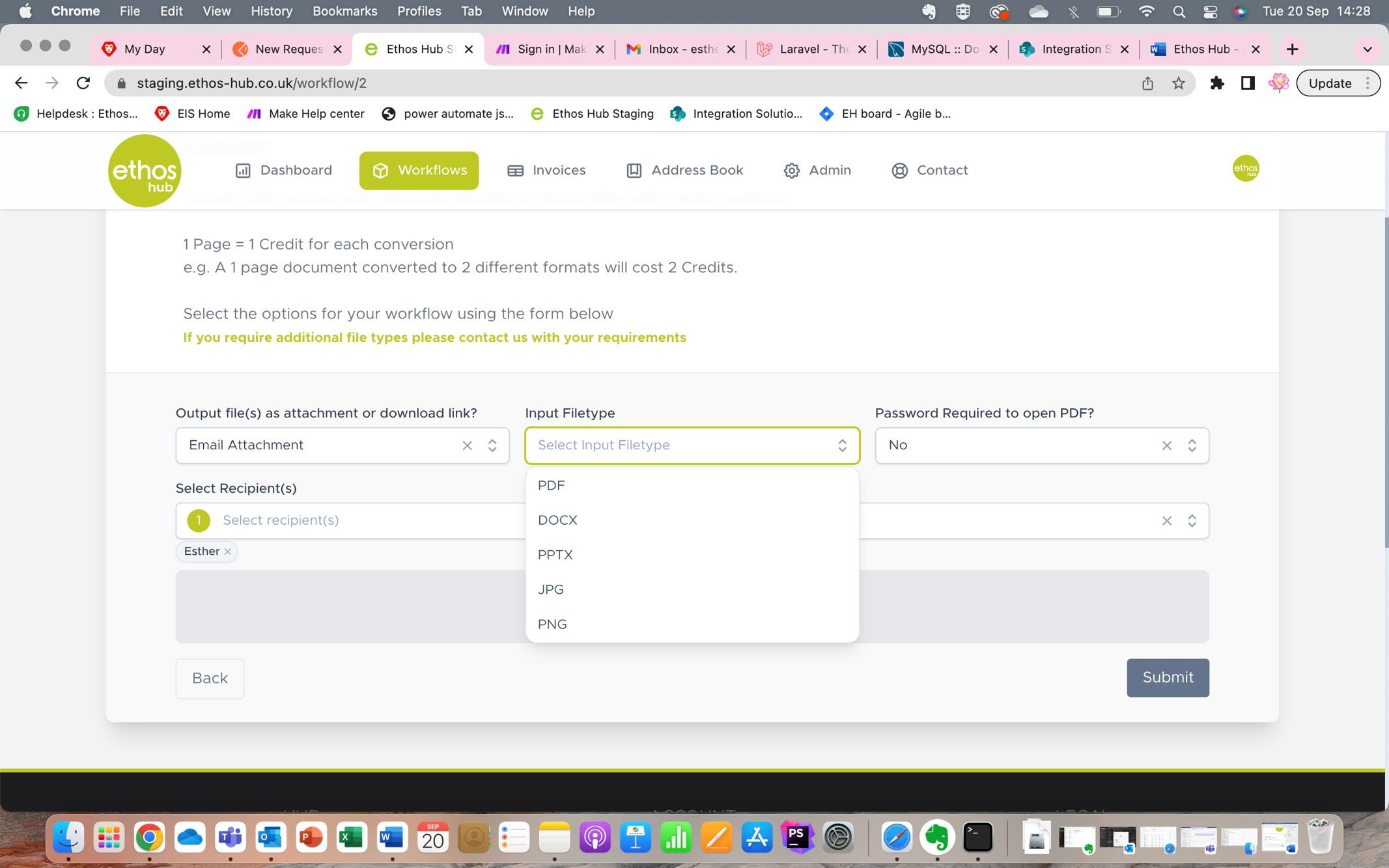Image resolution: width=1389 pixels, height=868 pixels.
Task: Submit the workflow form
Action: [x=1168, y=678]
